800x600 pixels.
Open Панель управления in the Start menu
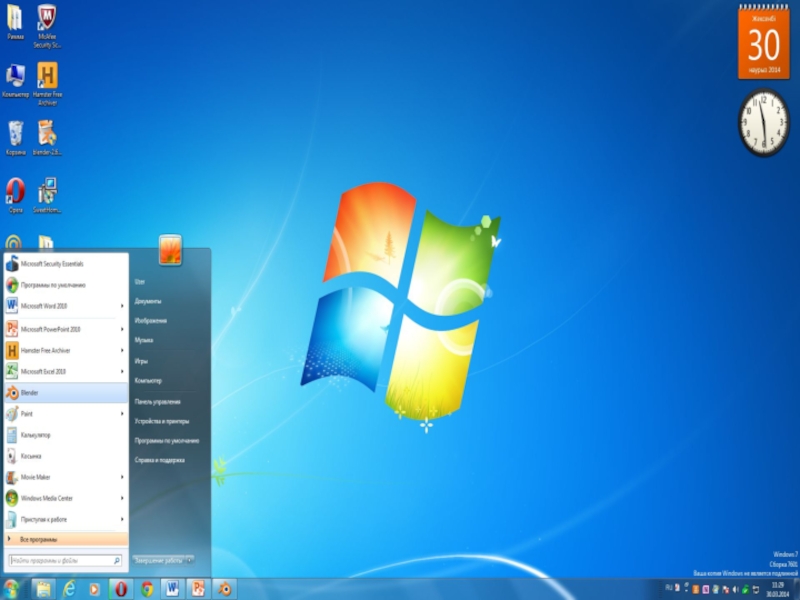point(158,402)
